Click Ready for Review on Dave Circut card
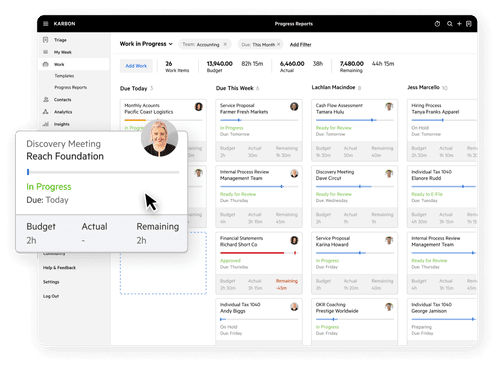The width and height of the screenshot is (500, 368). 334,194
